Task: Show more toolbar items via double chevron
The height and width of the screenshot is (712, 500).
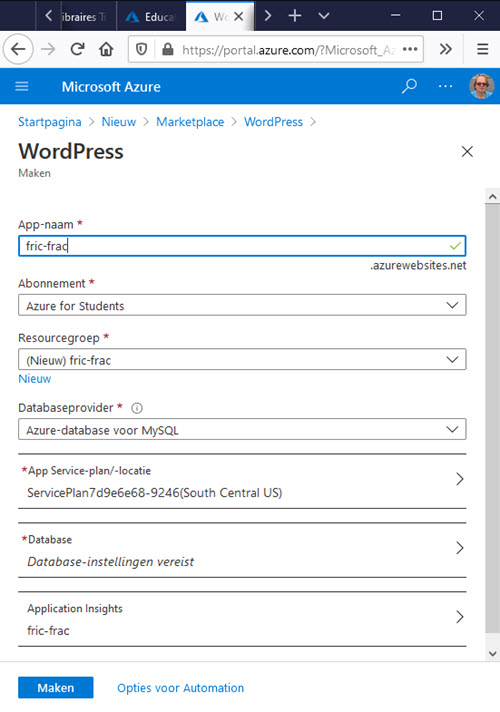Action: pyautogui.click(x=446, y=49)
